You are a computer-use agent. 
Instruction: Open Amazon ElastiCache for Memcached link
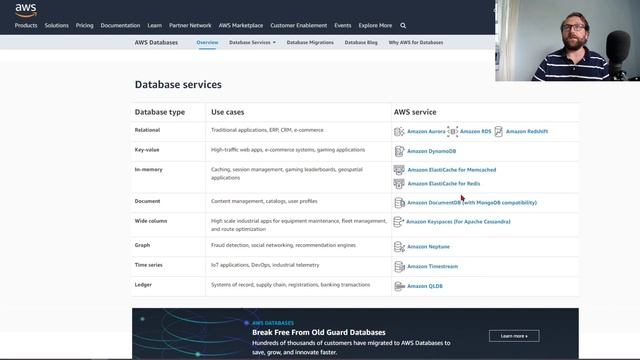[452, 170]
